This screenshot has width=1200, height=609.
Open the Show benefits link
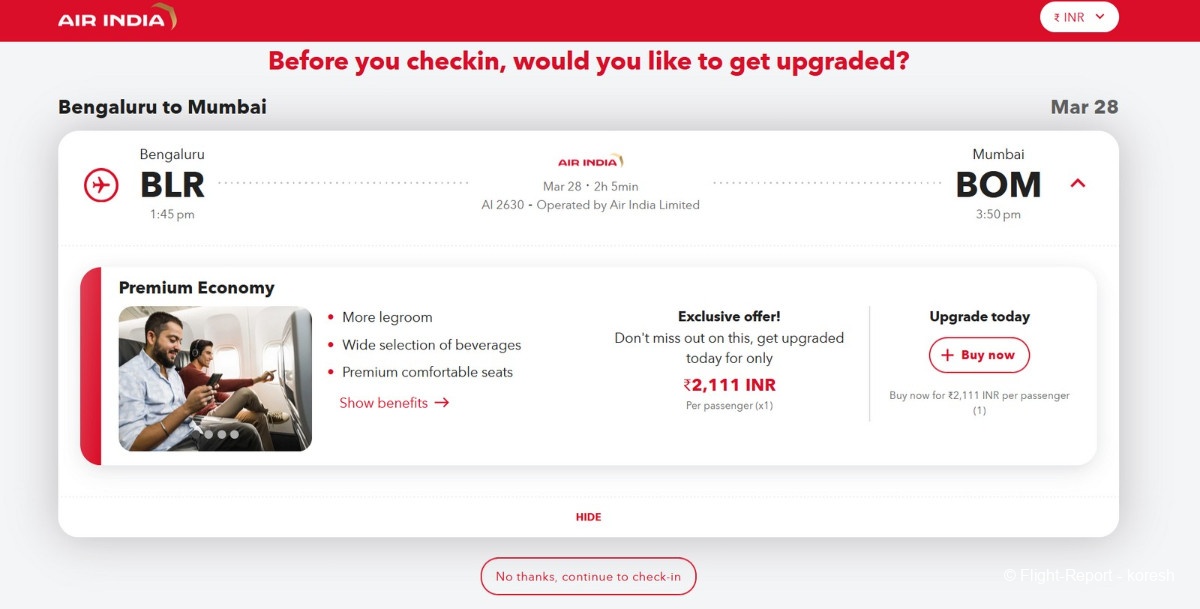pyautogui.click(x=394, y=403)
